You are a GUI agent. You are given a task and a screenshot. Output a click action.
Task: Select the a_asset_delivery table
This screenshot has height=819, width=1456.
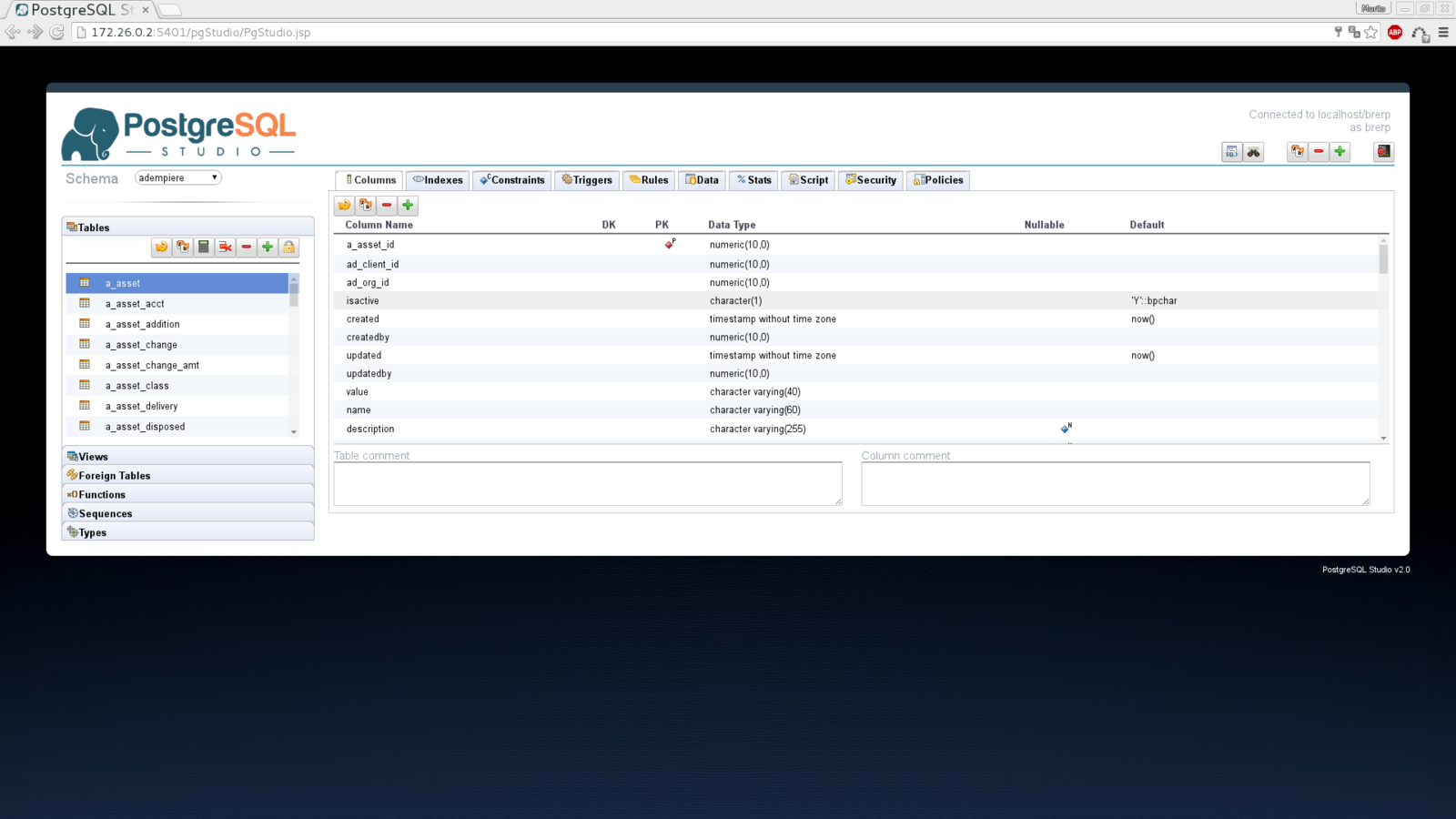[141, 407]
